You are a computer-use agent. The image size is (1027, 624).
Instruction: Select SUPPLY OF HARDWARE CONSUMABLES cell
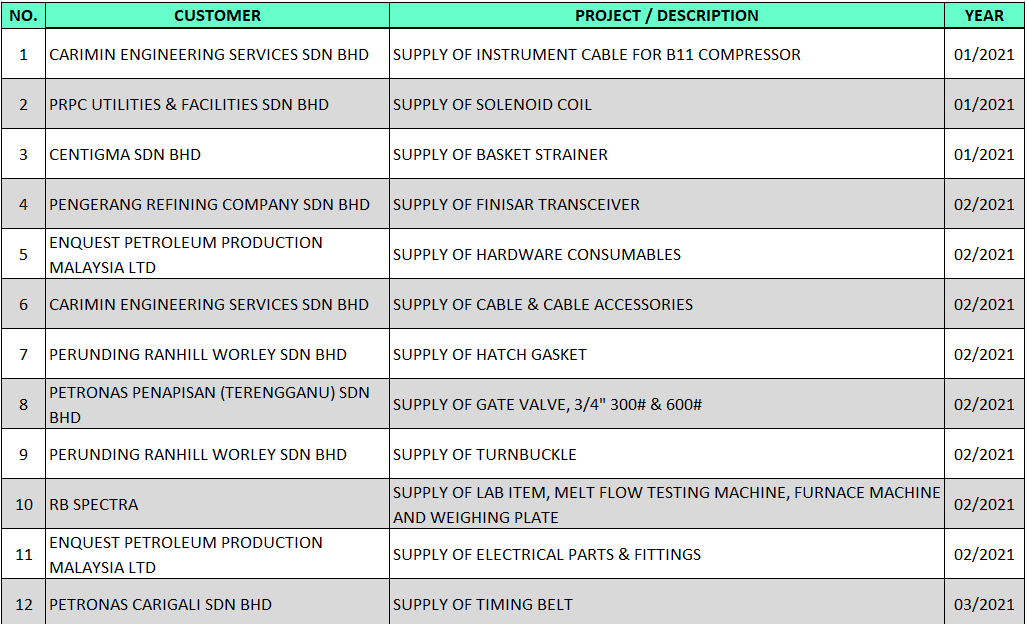tap(537, 254)
